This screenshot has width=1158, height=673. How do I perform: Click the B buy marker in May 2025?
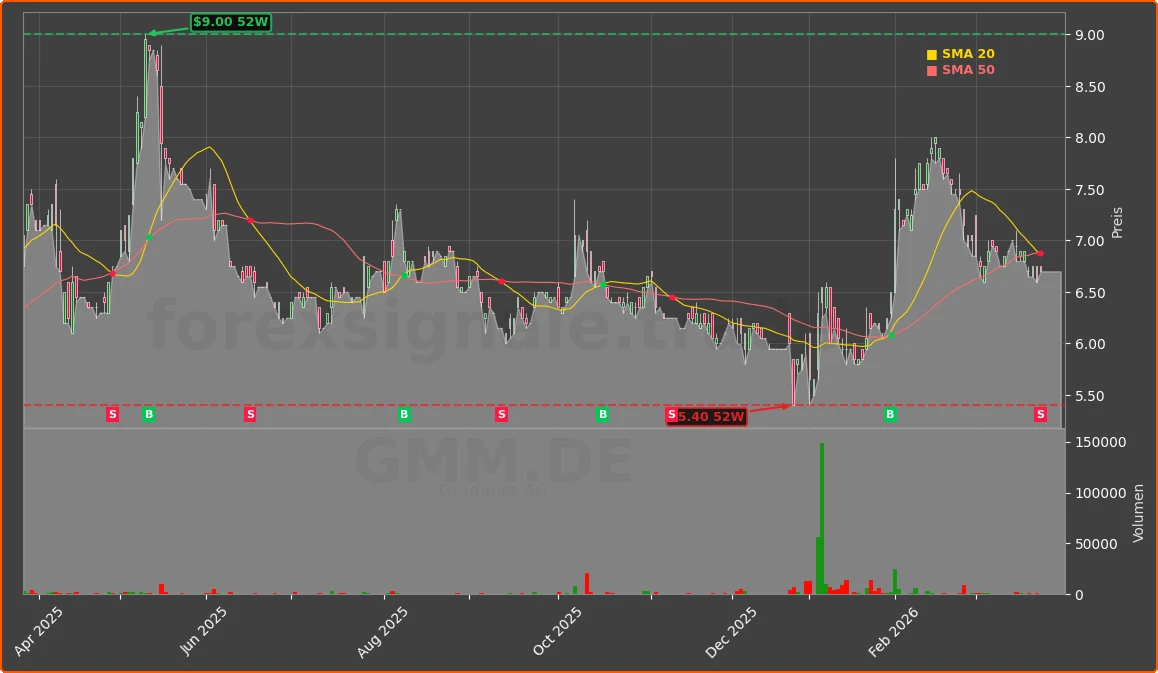[148, 414]
